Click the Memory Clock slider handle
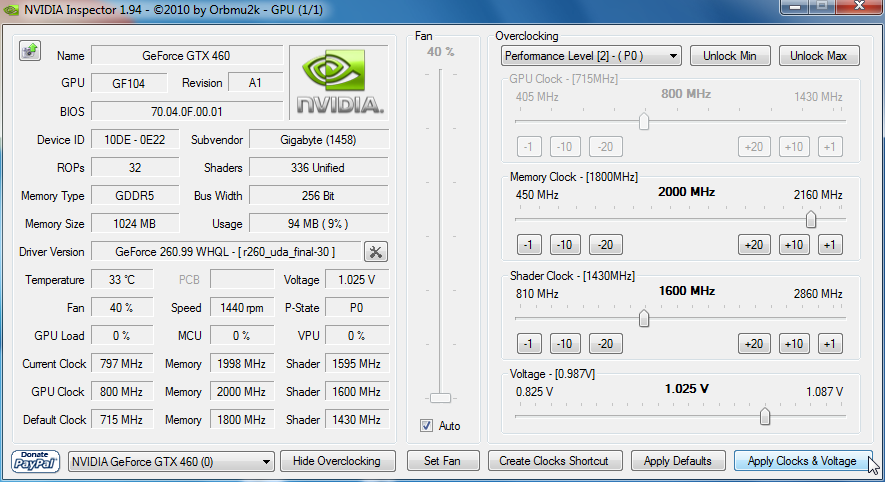 click(811, 219)
